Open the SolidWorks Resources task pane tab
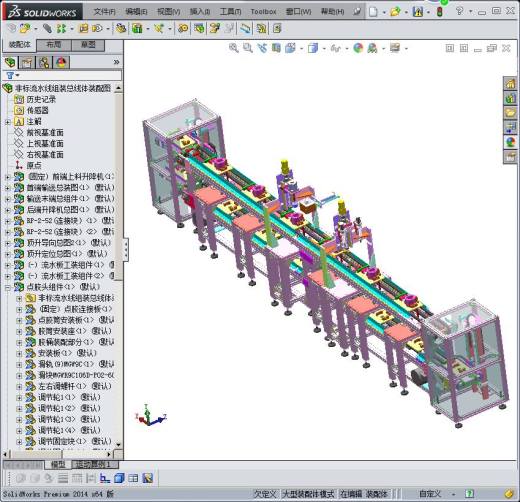 510,83
